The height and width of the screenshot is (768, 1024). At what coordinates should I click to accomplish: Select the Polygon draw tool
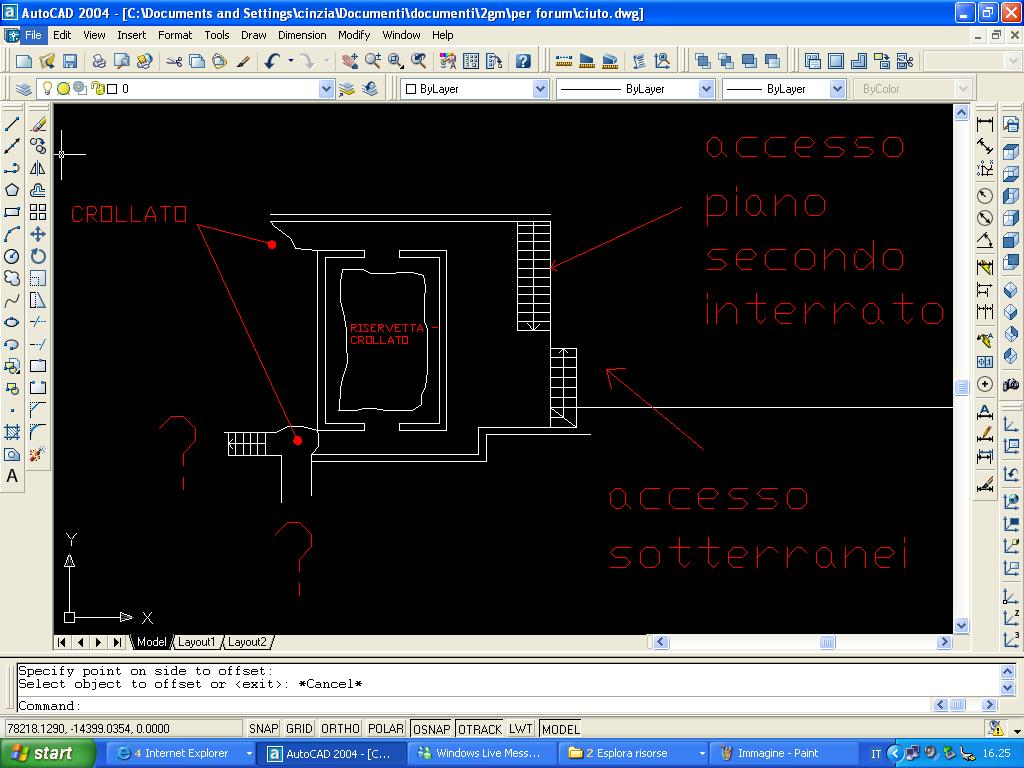[x=12, y=190]
